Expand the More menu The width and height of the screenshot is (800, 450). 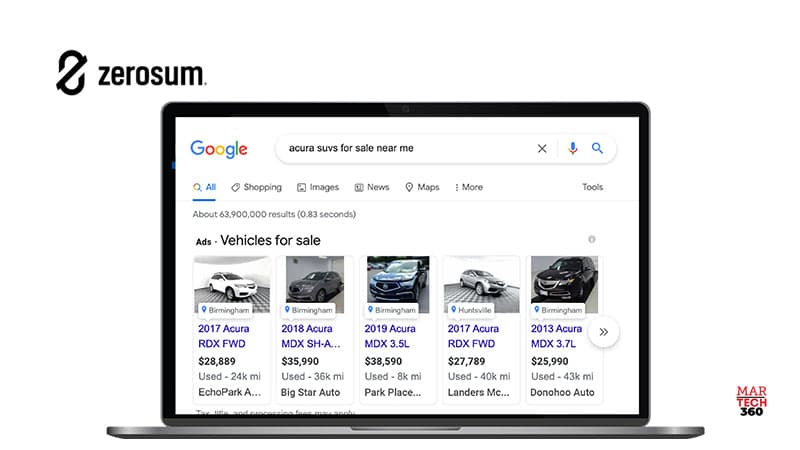[468, 187]
